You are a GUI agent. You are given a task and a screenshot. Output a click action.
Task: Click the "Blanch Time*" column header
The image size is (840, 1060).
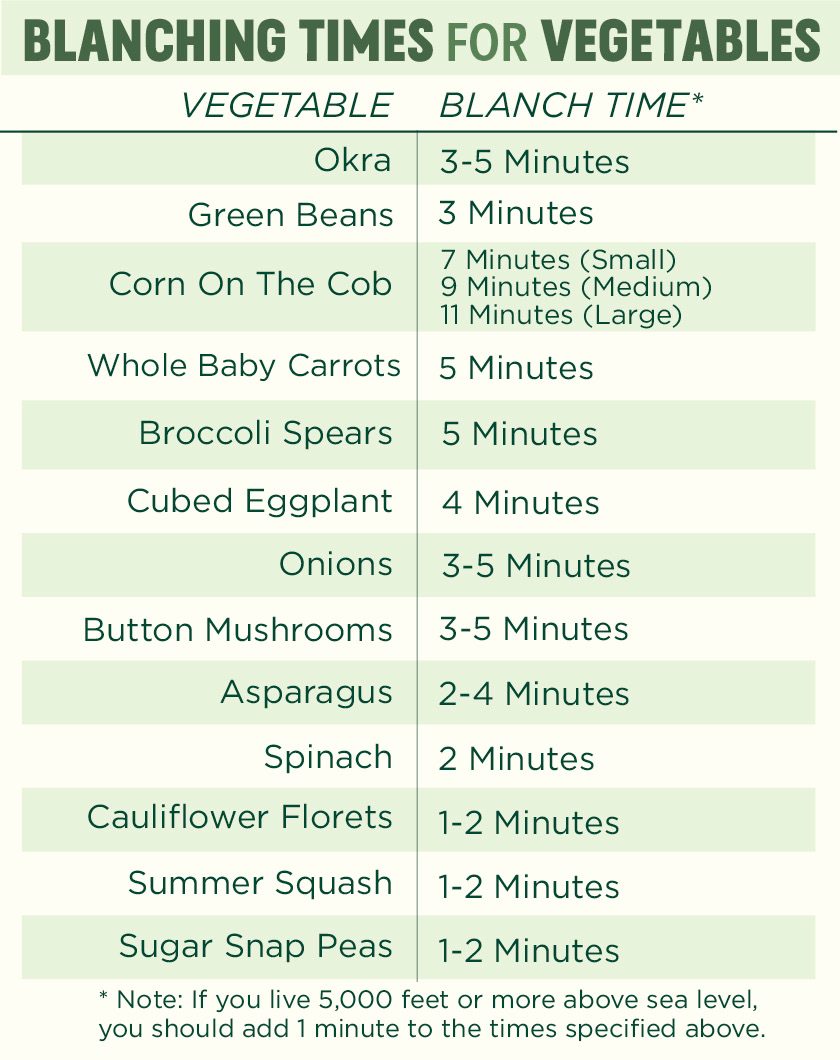(571, 105)
